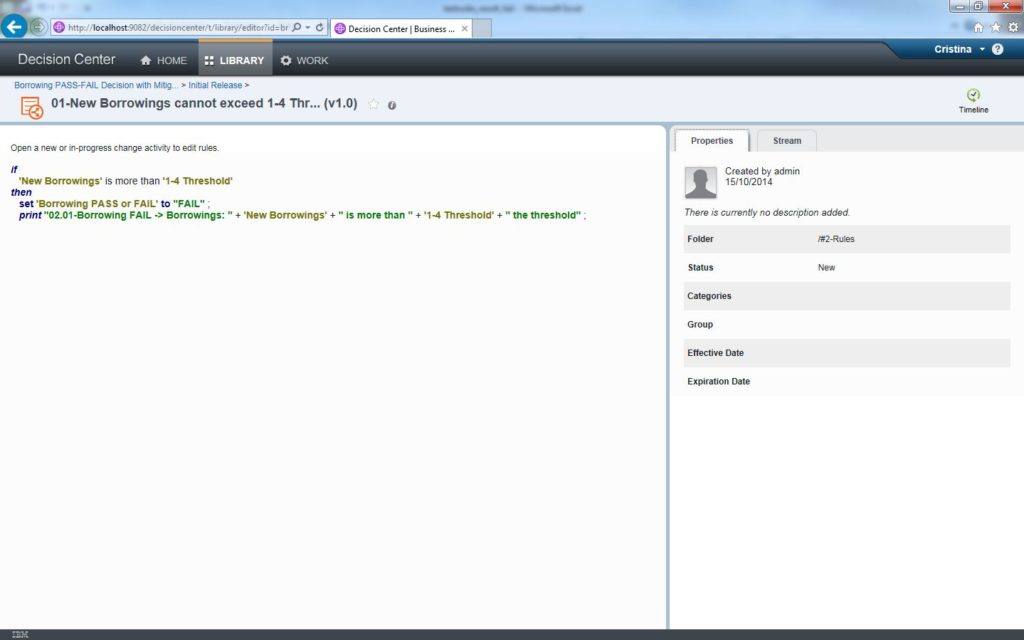Open the Cristina user dropdown menu

click(x=958, y=49)
